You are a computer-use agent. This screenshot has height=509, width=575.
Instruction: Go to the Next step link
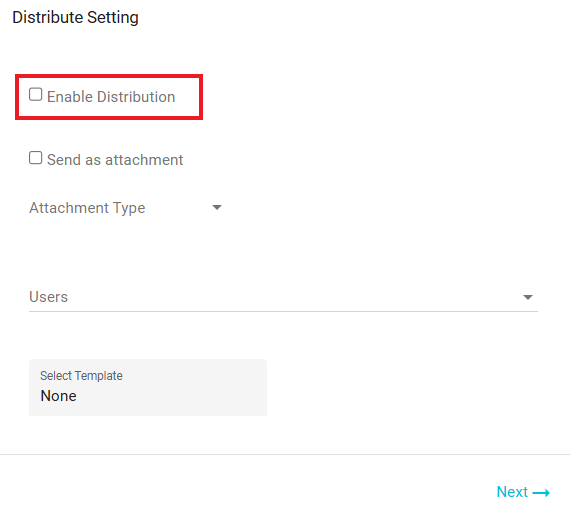[523, 492]
